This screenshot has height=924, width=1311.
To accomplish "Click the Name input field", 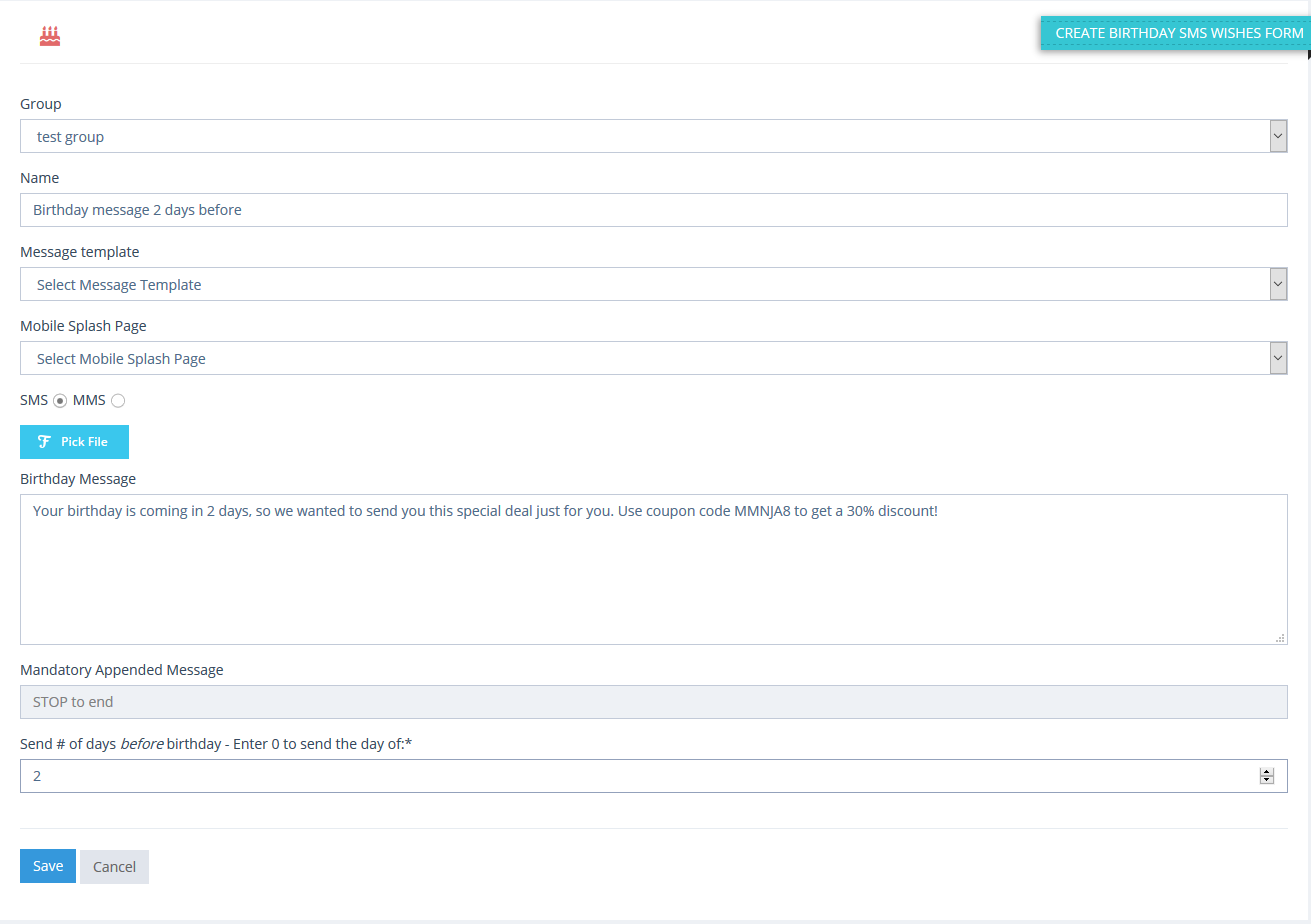I will (653, 210).
